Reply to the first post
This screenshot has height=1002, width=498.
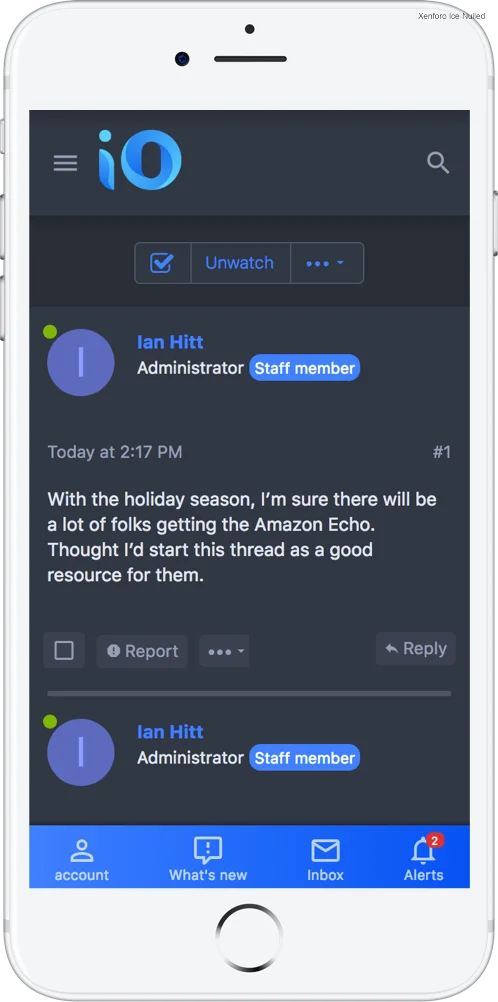tap(416, 649)
